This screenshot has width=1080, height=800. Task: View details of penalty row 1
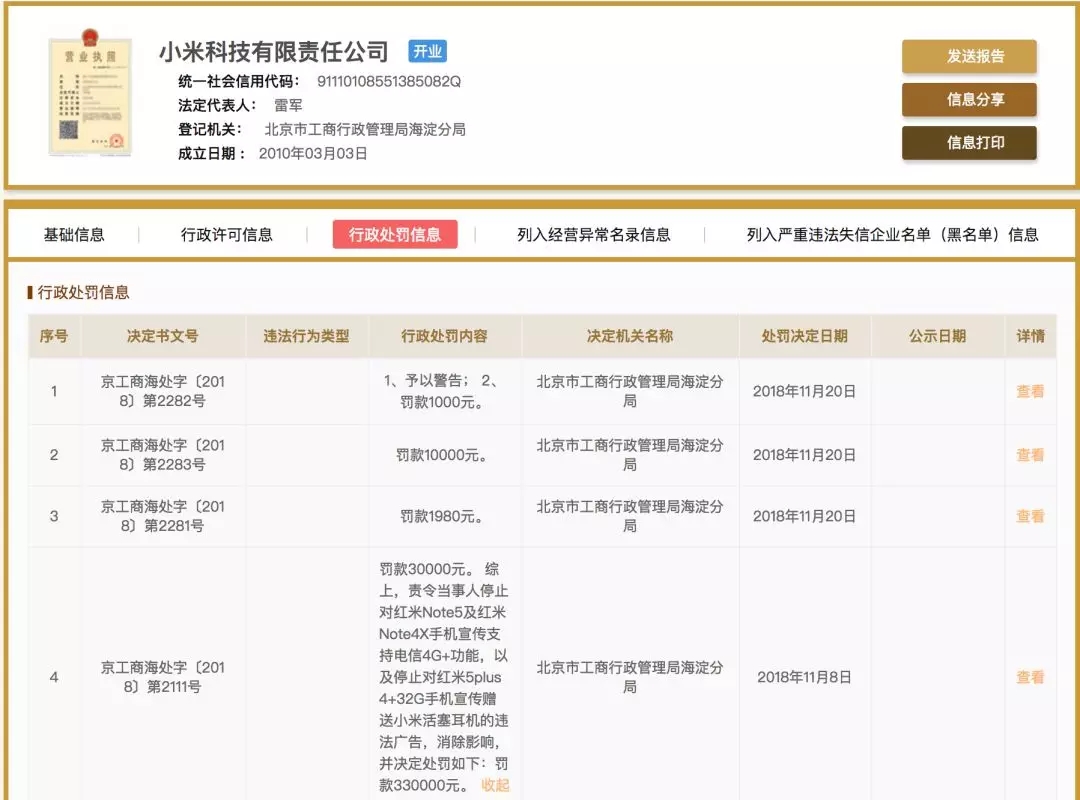click(1030, 391)
